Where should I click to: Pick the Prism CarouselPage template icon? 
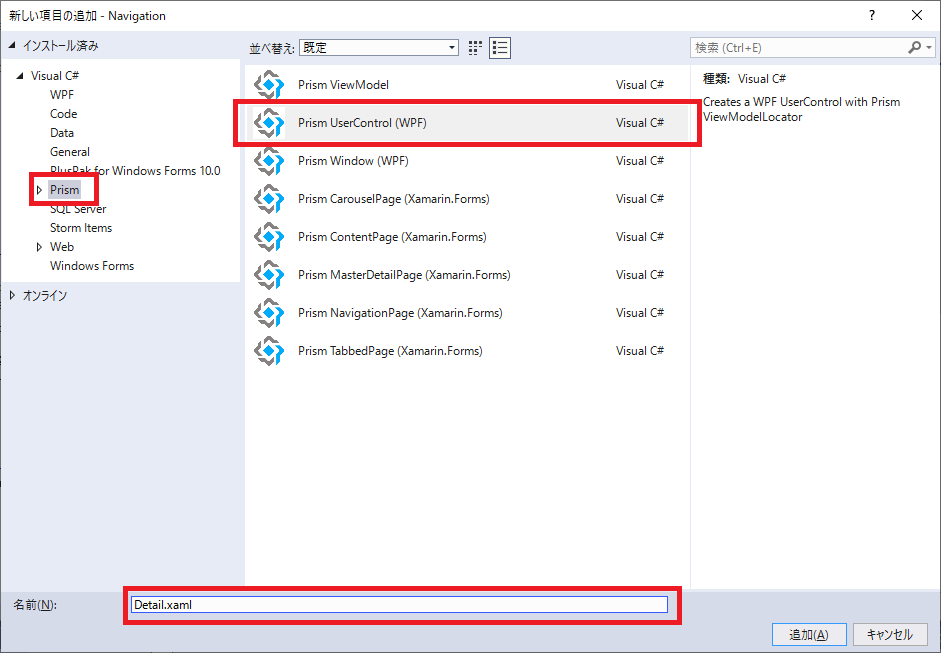coord(268,199)
